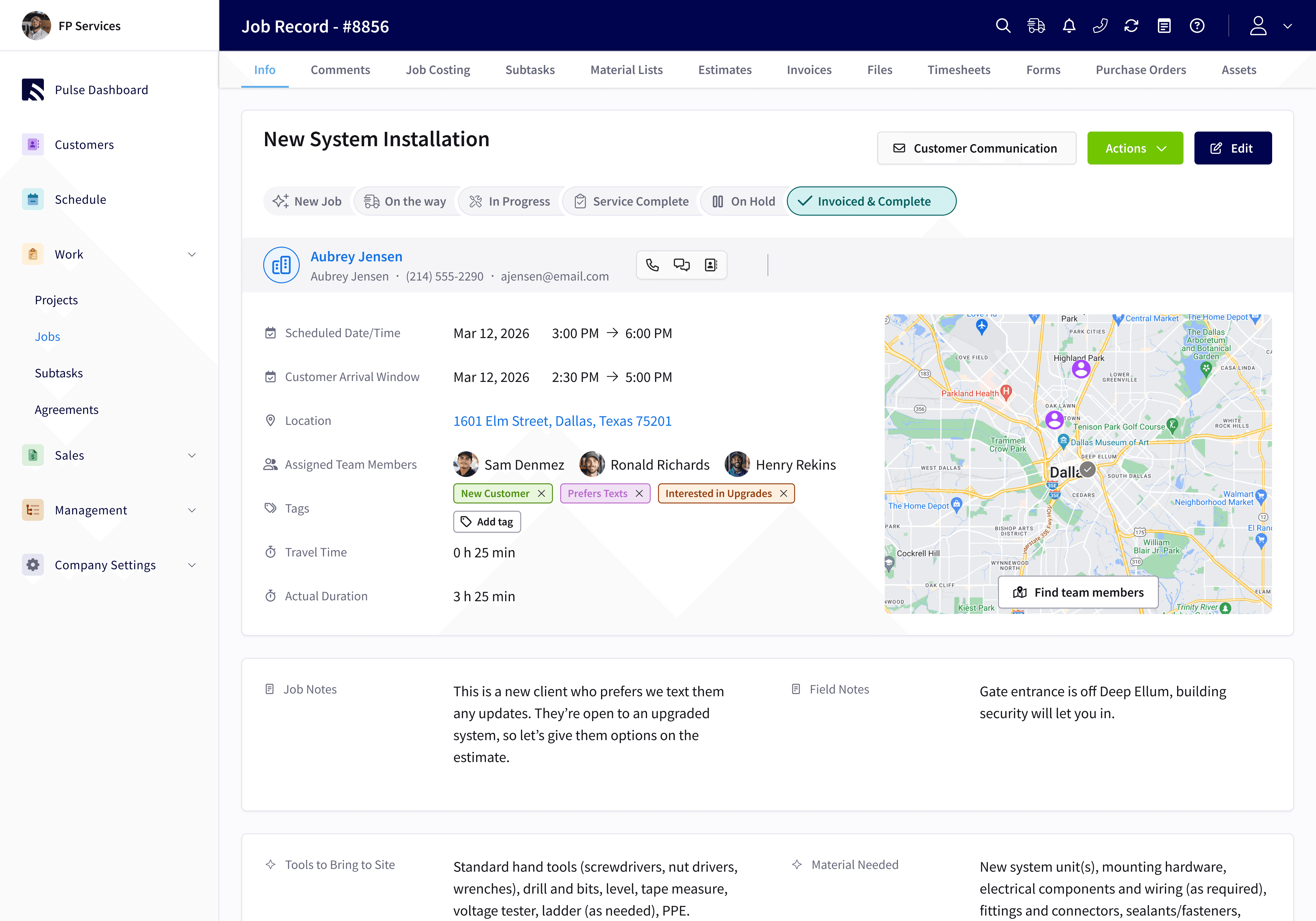Set job status to In Progress
Image resolution: width=1316 pixels, height=921 pixels.
tap(510, 201)
